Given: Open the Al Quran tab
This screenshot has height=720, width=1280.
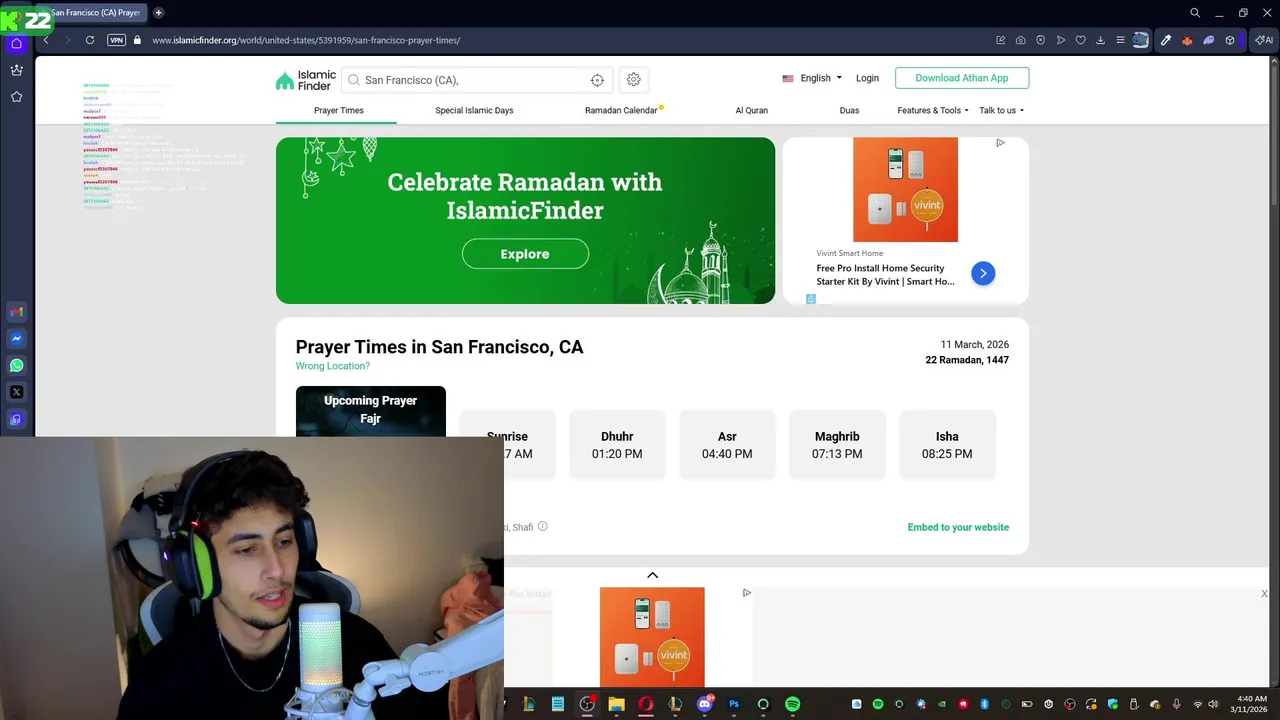Looking at the screenshot, I should pyautogui.click(x=752, y=110).
